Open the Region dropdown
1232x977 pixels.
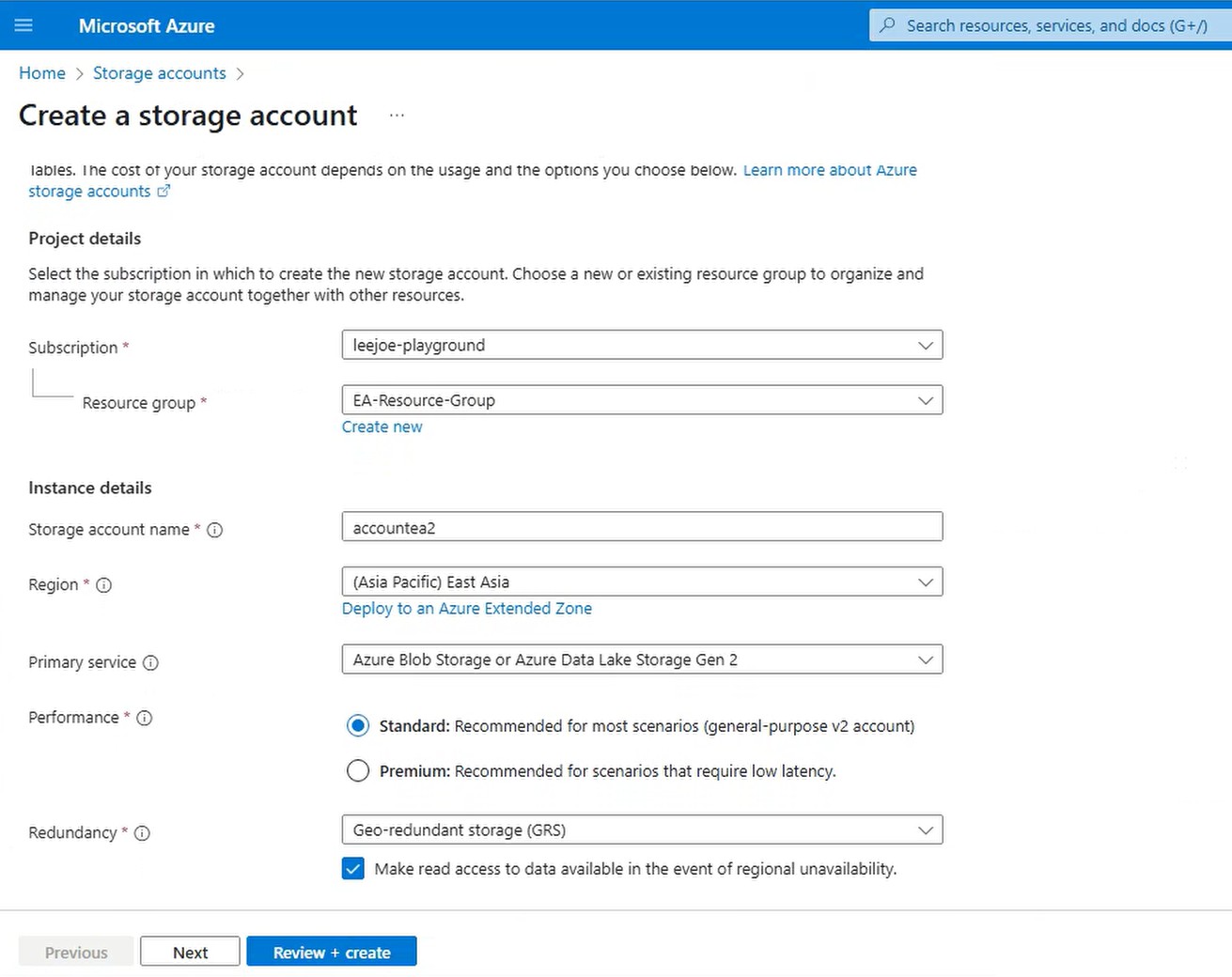[x=642, y=582]
